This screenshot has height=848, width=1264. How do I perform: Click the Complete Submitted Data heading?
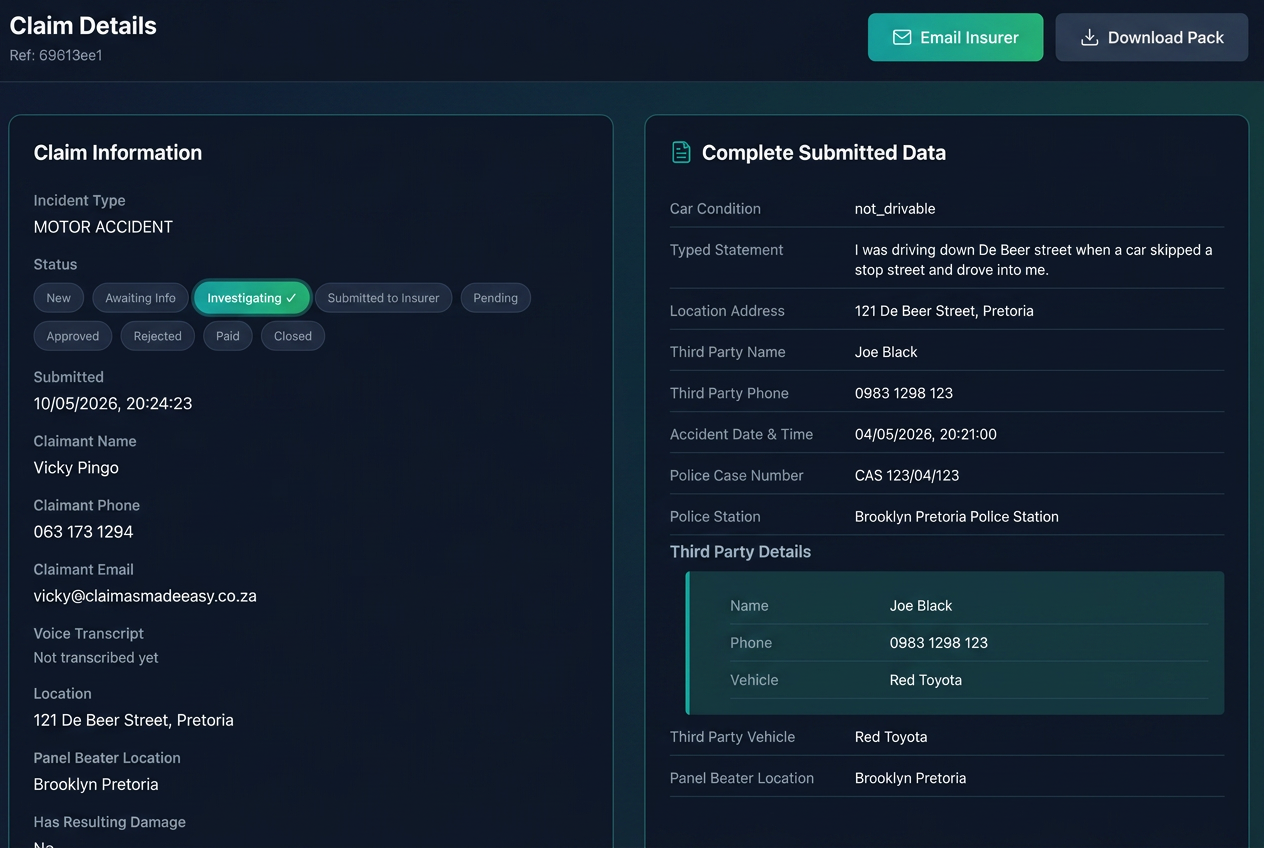pyautogui.click(x=824, y=153)
